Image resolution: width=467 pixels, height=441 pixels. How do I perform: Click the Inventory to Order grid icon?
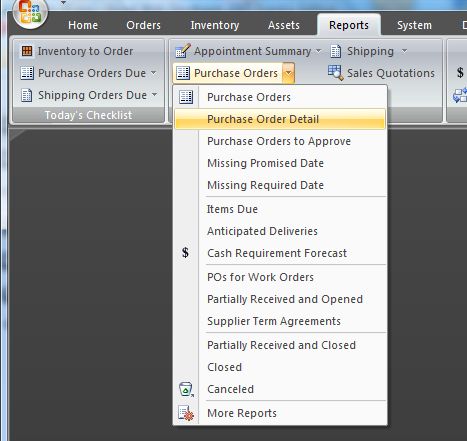[x=27, y=51]
